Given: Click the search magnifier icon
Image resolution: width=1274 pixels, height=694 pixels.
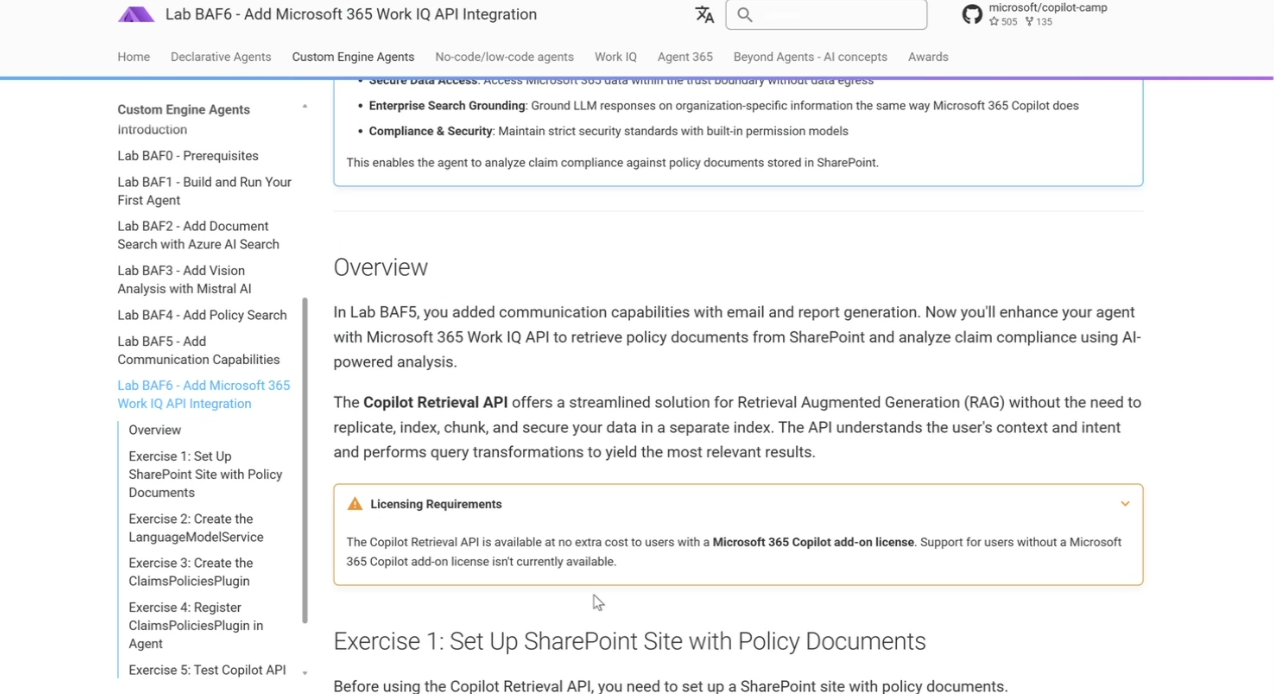Looking at the screenshot, I should pos(745,15).
